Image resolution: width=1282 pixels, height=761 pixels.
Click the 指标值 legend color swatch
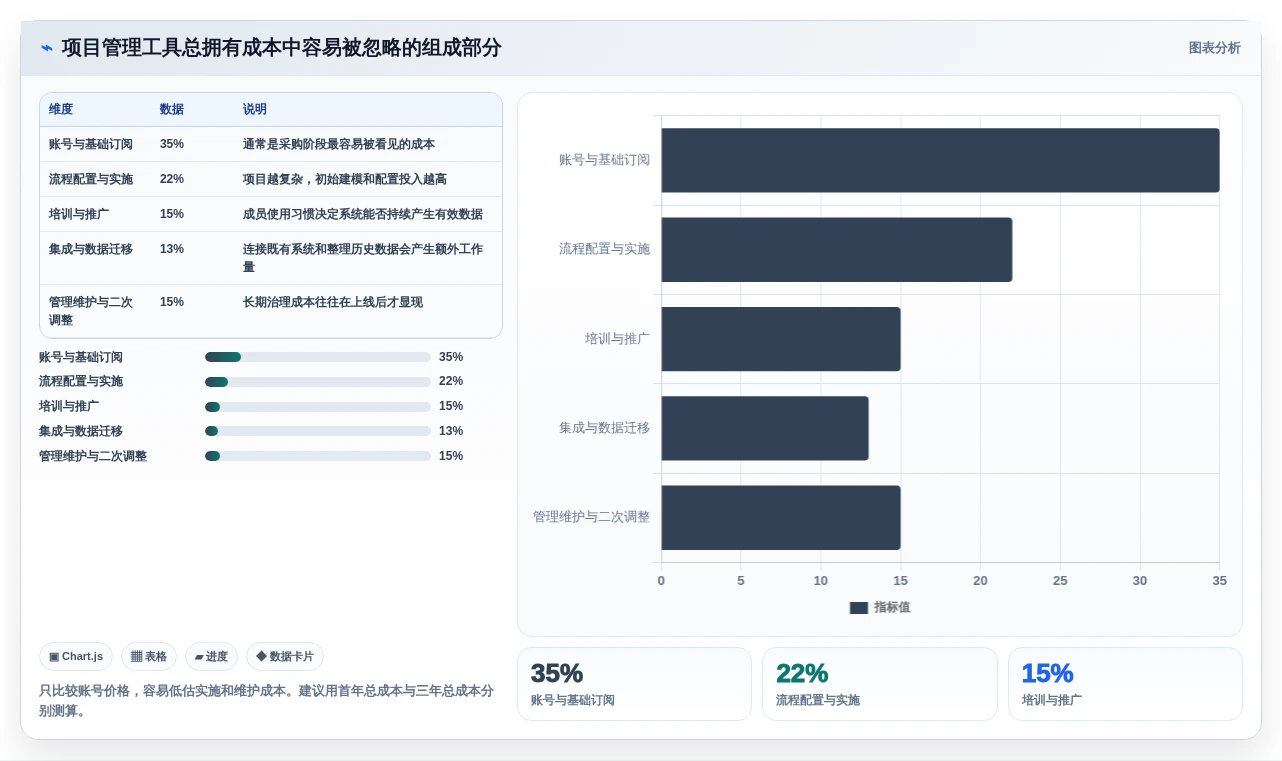pyautogui.click(x=859, y=608)
